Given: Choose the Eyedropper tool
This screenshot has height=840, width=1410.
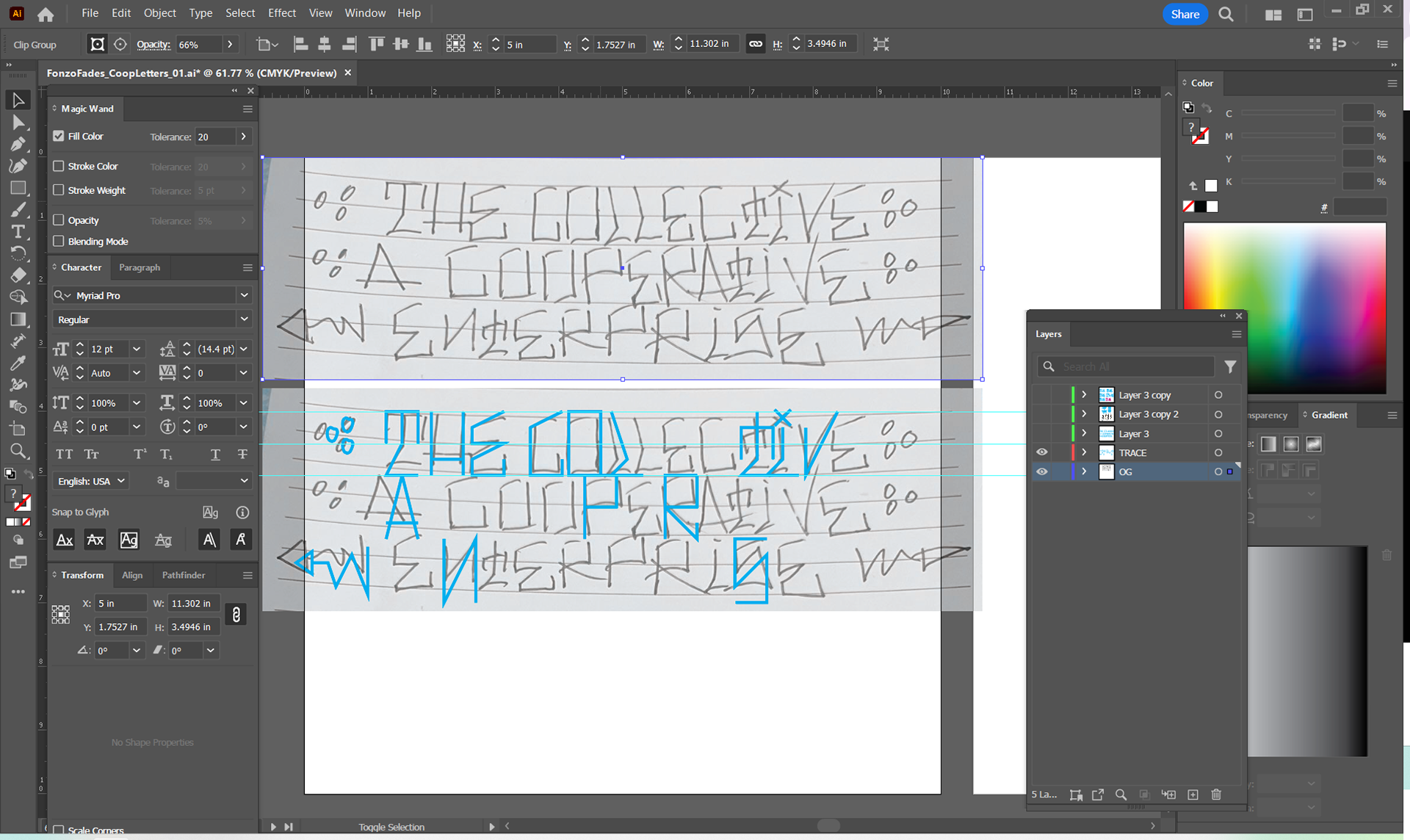Looking at the screenshot, I should point(18,363).
